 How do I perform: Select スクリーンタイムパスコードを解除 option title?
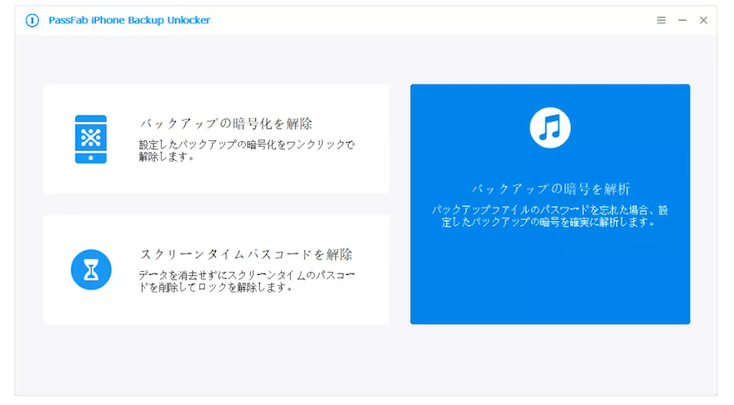pos(246,254)
